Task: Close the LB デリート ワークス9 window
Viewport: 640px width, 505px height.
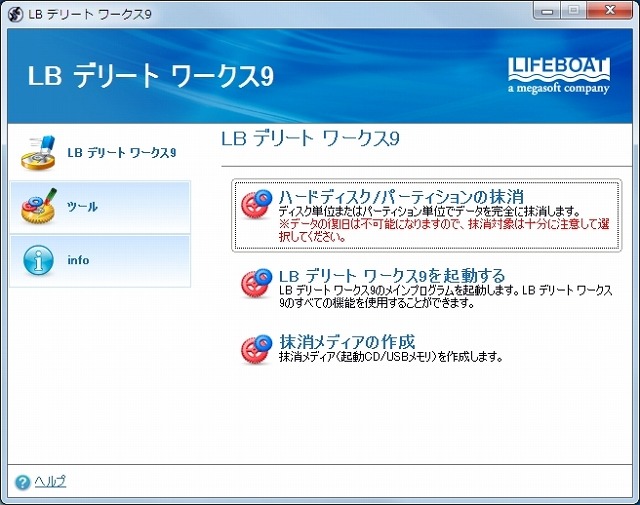Action: pyautogui.click(x=610, y=11)
